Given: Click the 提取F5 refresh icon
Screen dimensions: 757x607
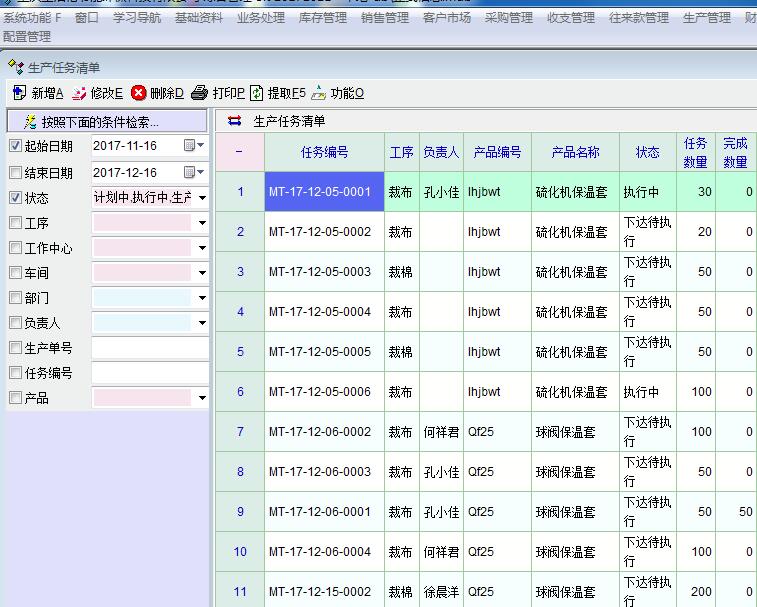Looking at the screenshot, I should 257,93.
